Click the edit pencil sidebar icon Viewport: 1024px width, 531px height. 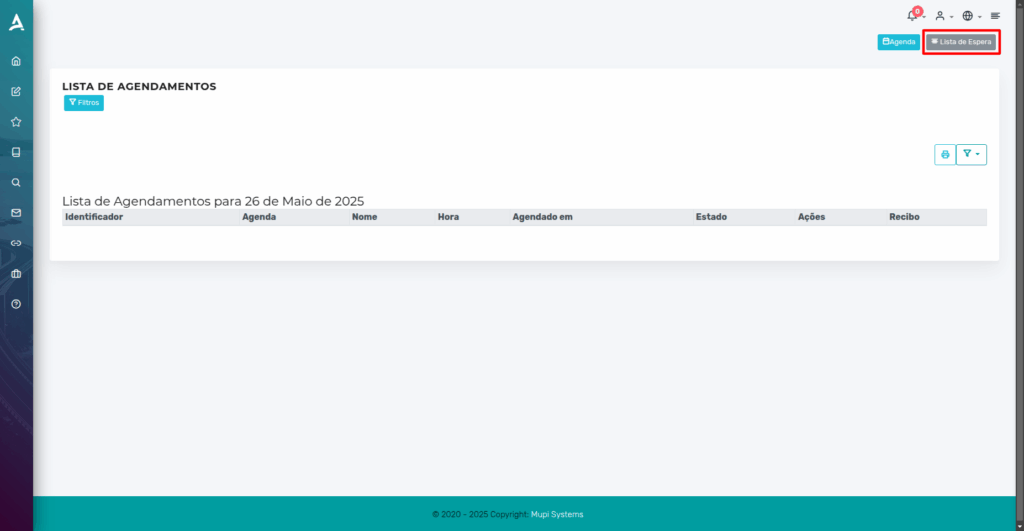click(16, 91)
